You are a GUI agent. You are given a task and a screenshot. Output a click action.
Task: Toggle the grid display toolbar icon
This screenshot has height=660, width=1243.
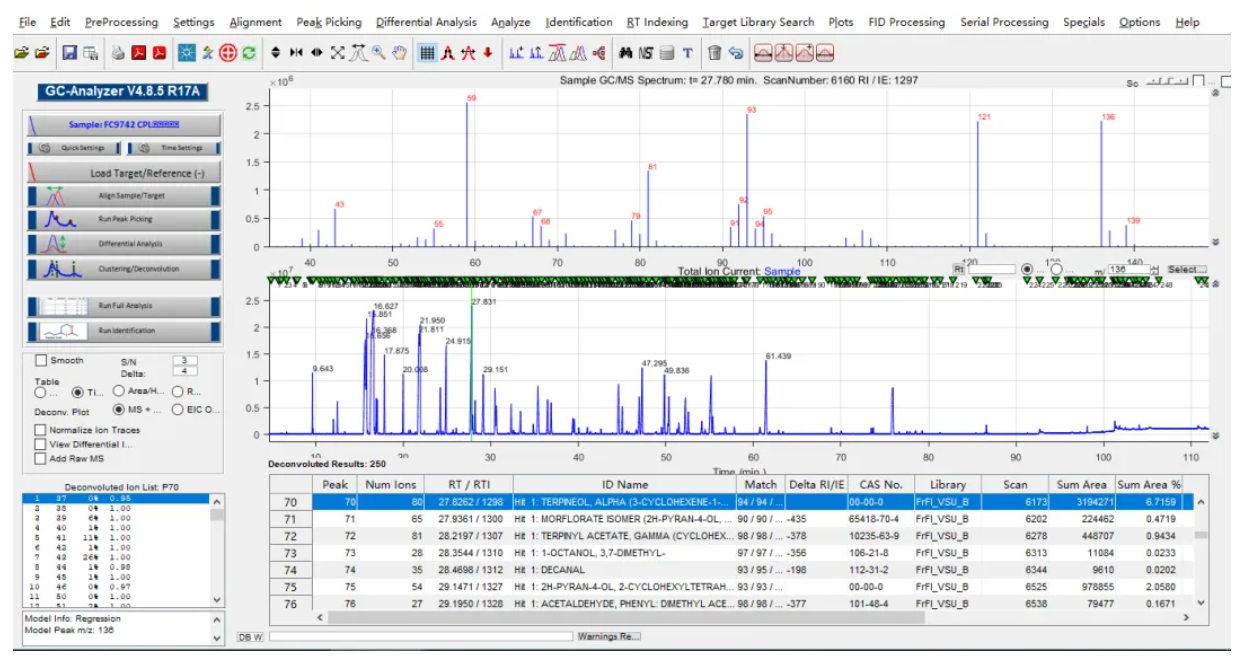[427, 53]
